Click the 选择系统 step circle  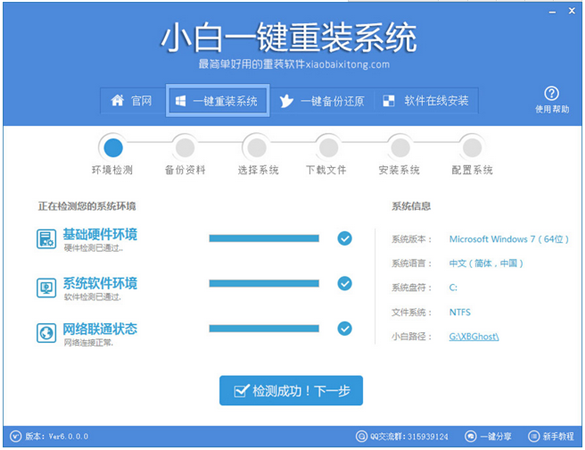coord(257,148)
